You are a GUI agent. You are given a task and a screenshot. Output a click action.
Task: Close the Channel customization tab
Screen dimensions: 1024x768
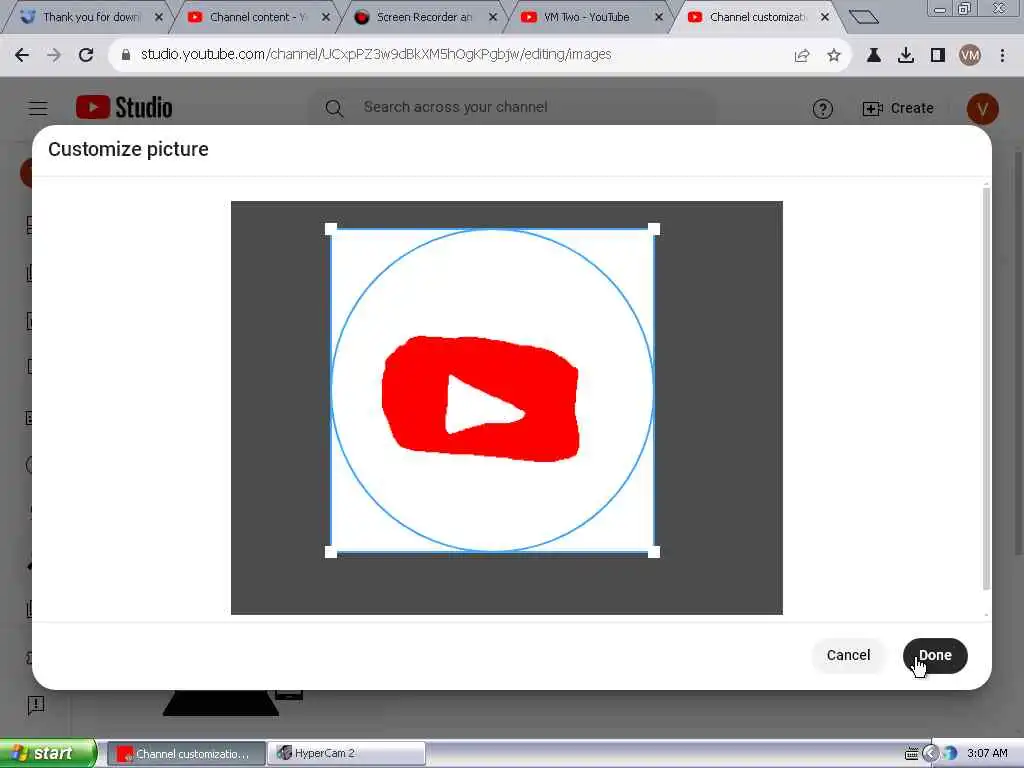pos(825,17)
